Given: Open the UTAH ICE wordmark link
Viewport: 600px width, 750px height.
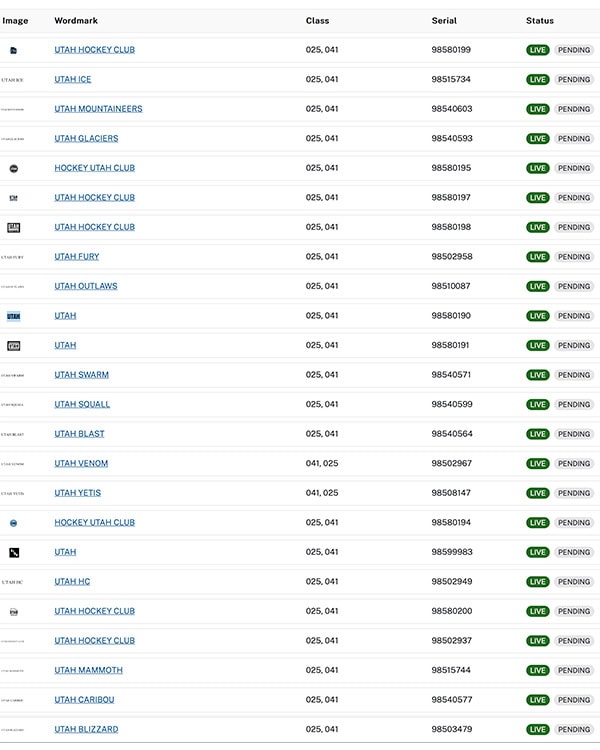Looking at the screenshot, I should 73,79.
